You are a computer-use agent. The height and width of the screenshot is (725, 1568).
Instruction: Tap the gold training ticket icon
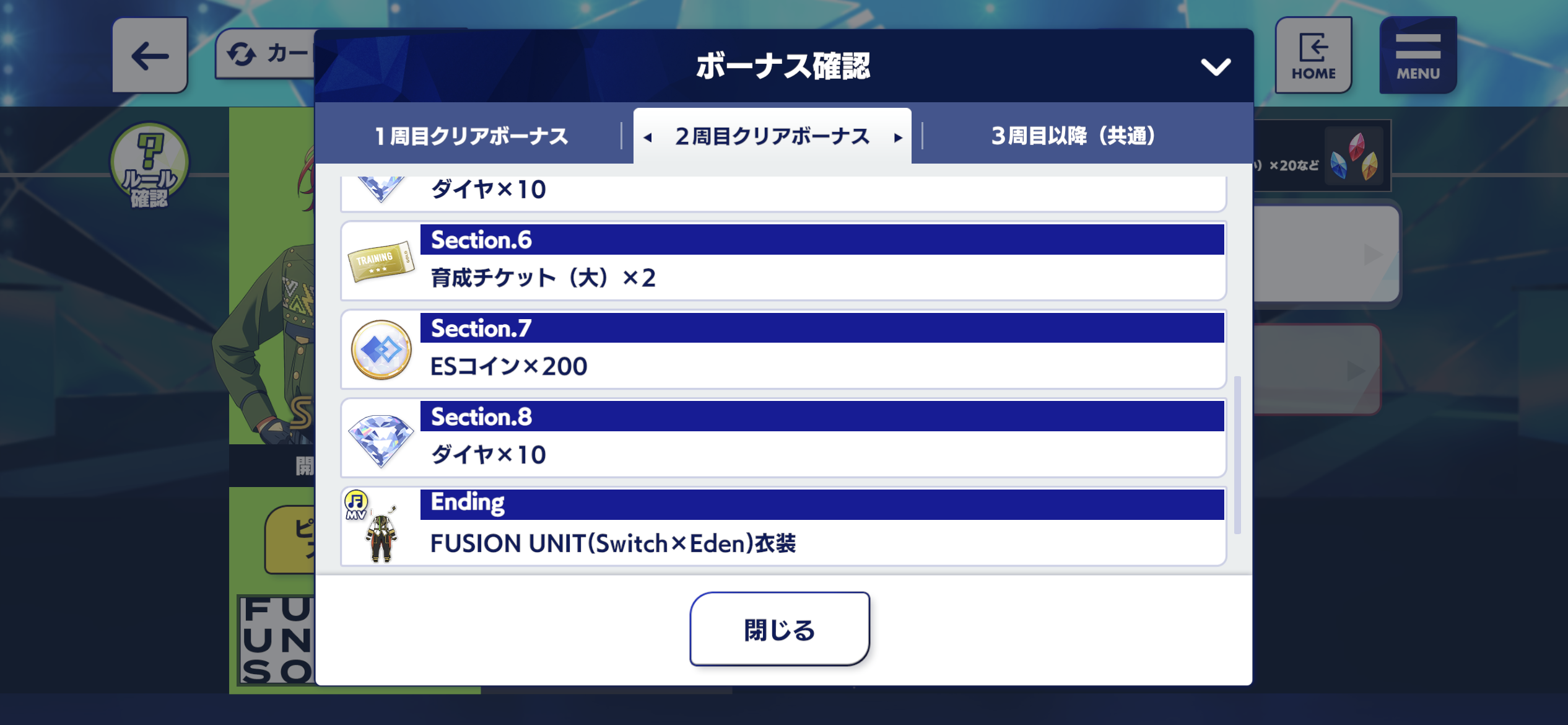(x=381, y=261)
